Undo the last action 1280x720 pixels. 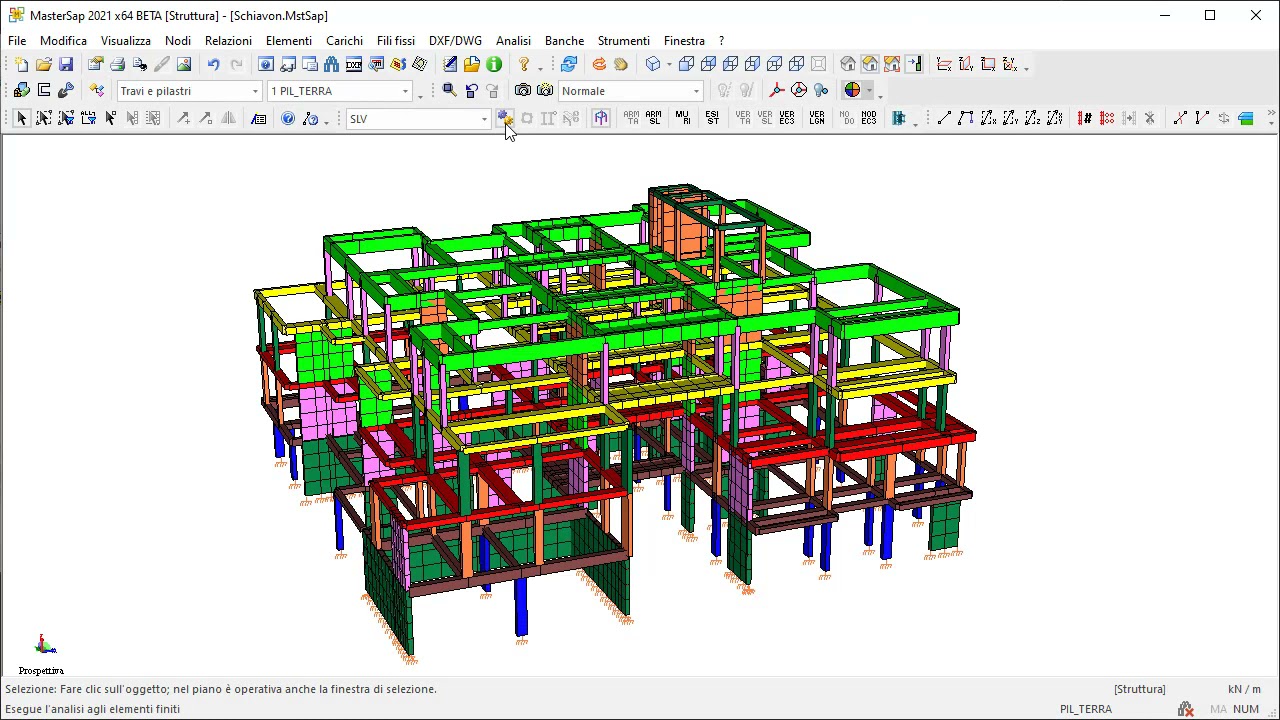coord(213,64)
